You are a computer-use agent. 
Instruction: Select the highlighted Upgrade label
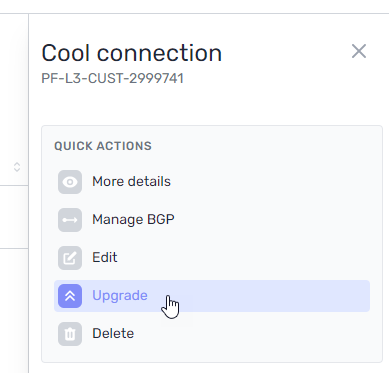click(120, 296)
